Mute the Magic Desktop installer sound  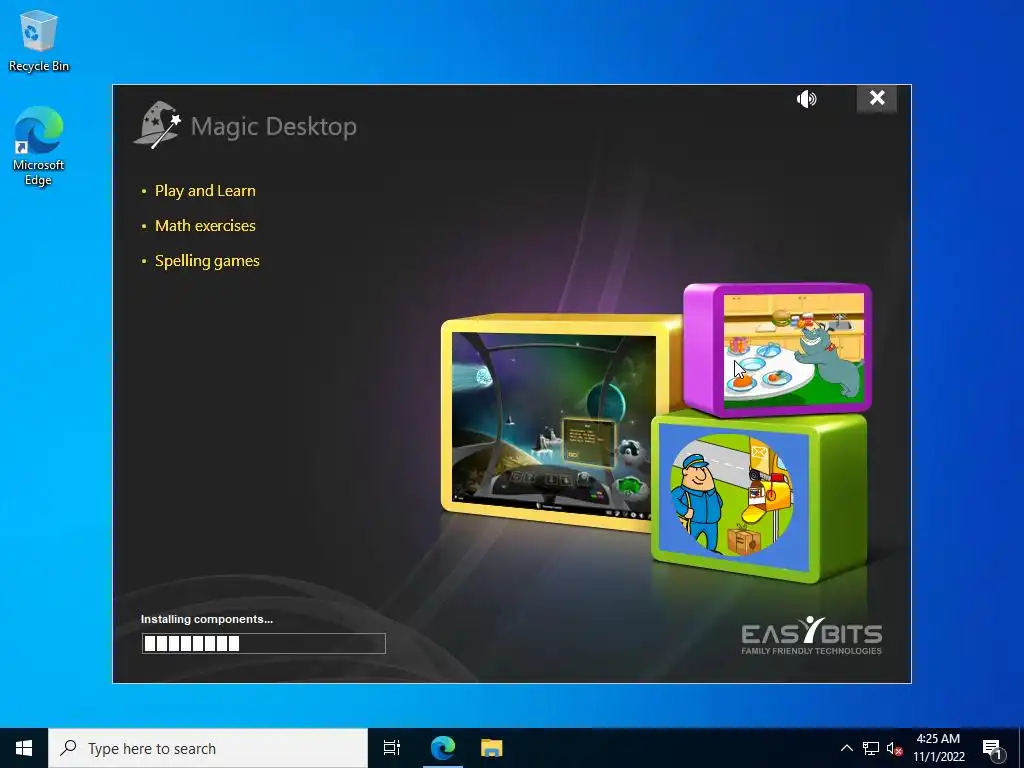click(807, 99)
